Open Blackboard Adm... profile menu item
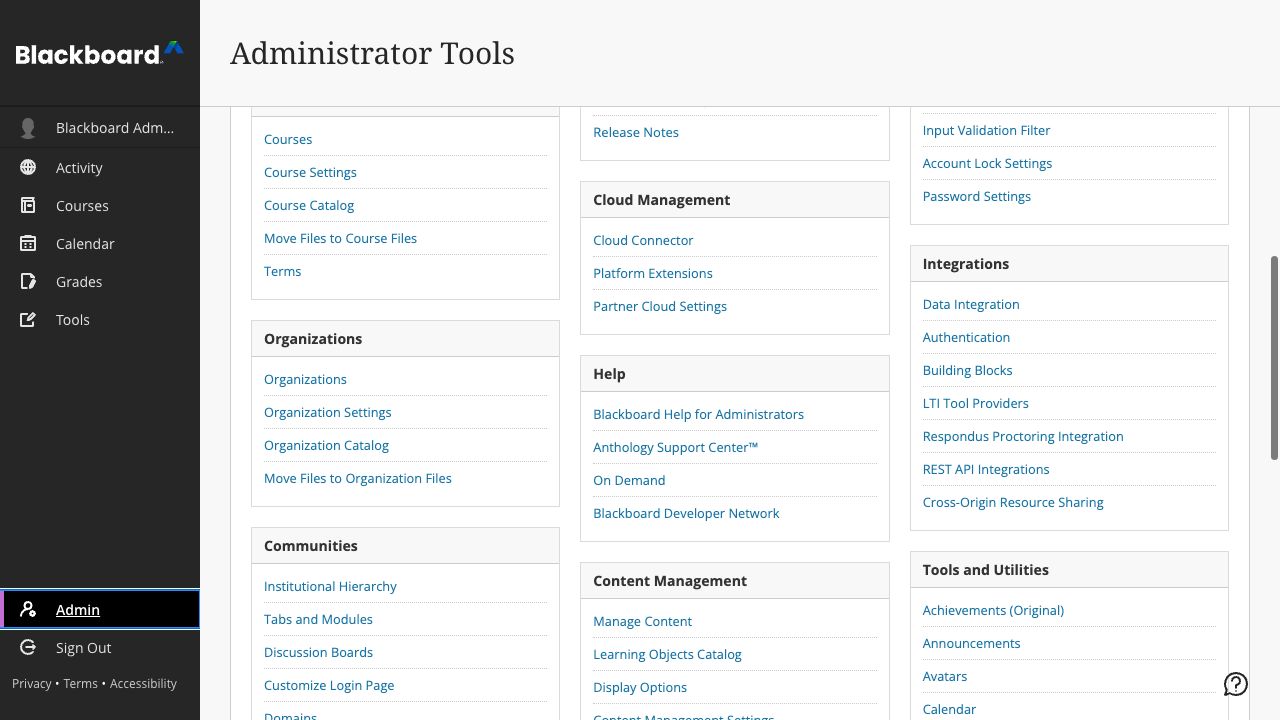1280x720 pixels. tap(100, 128)
